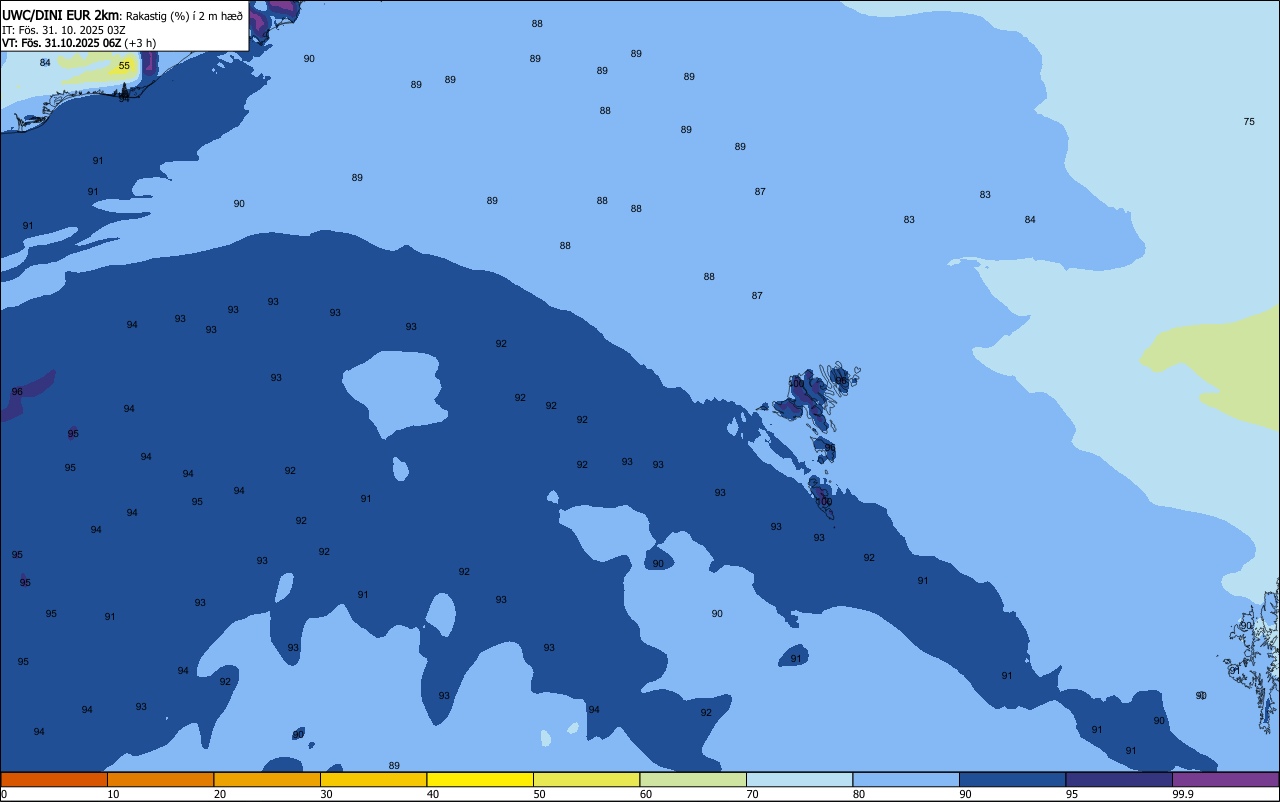Viewport: 1280px width, 802px height.
Task: Click the 10–20 orange legend segment
Action: pyautogui.click(x=160, y=779)
